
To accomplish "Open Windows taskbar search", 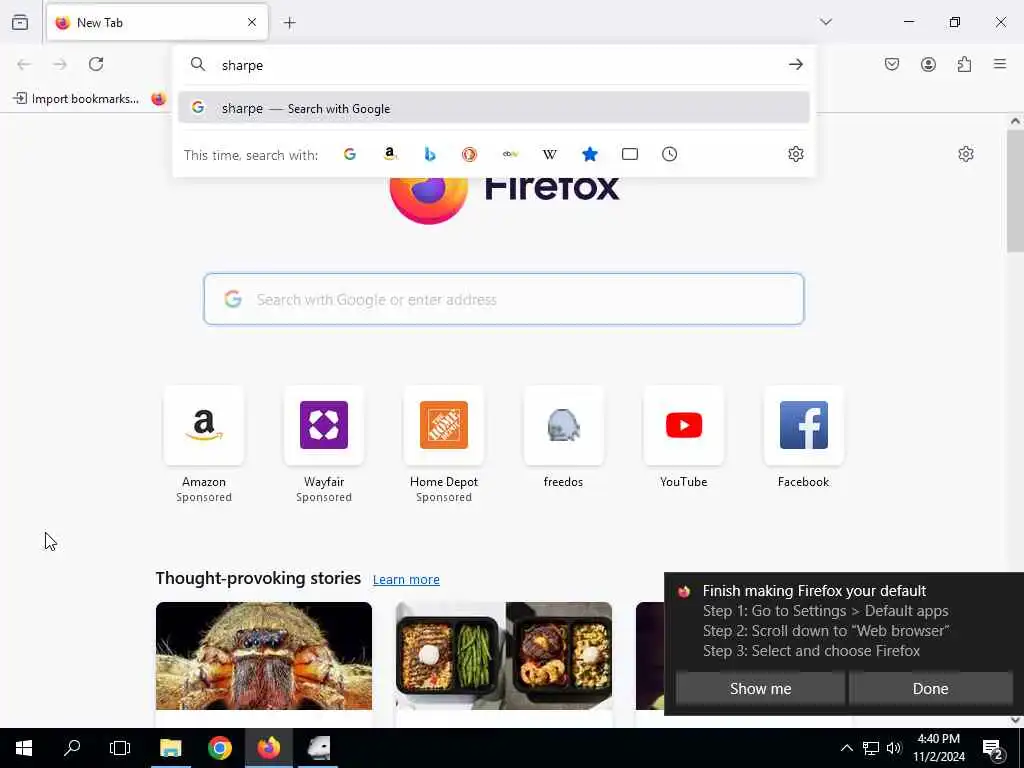I will pyautogui.click(x=72, y=748).
